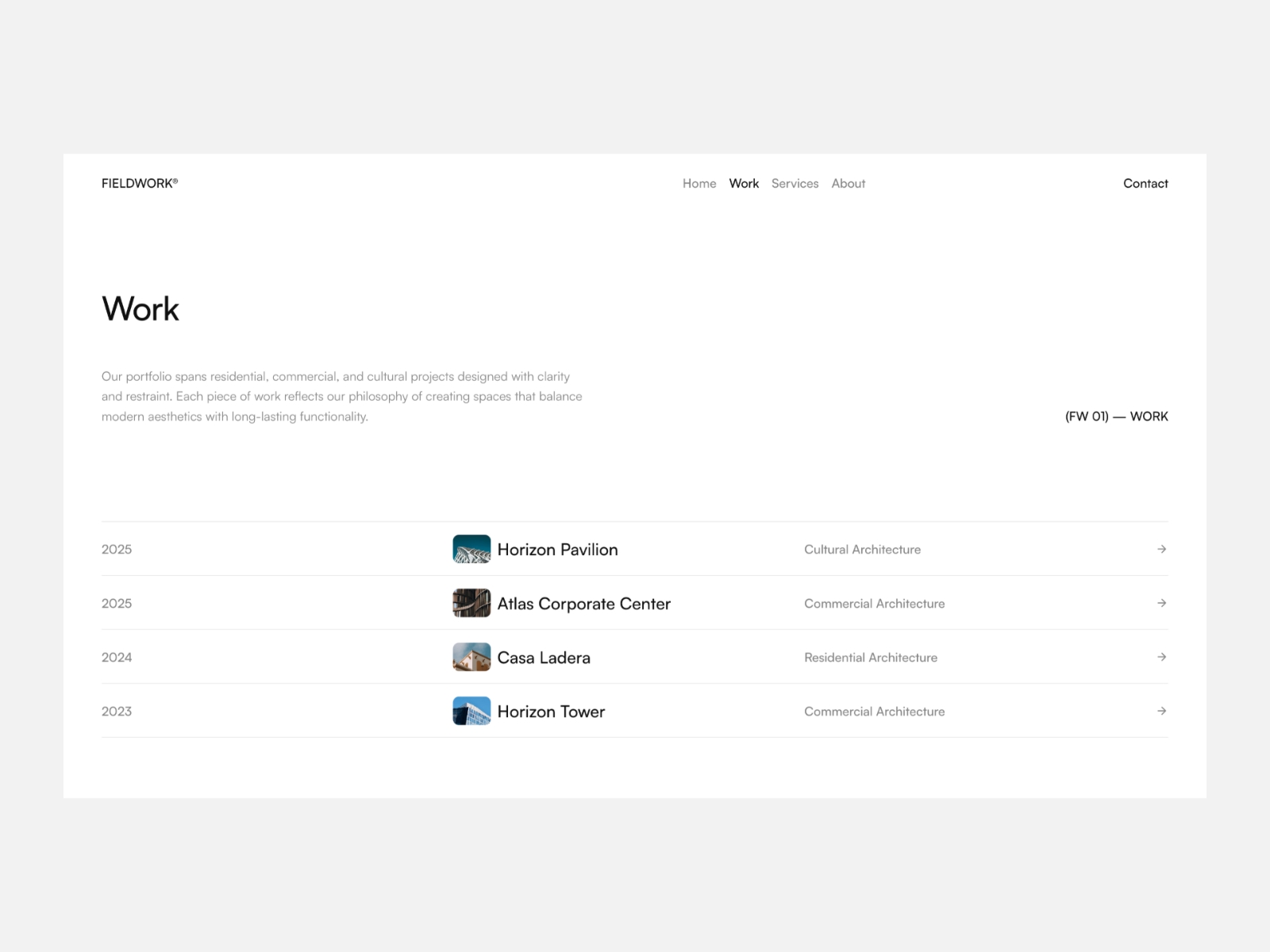Open the Atlas Corporate Center project thumbnail

tap(470, 603)
